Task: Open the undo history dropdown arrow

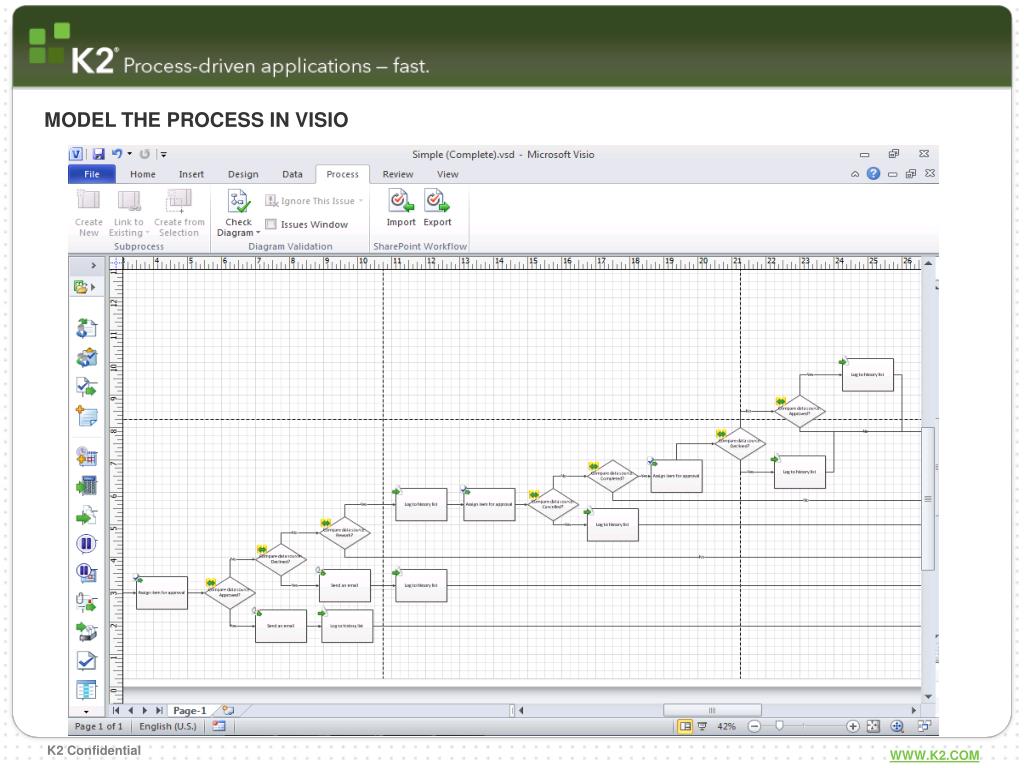Action: coord(129,154)
